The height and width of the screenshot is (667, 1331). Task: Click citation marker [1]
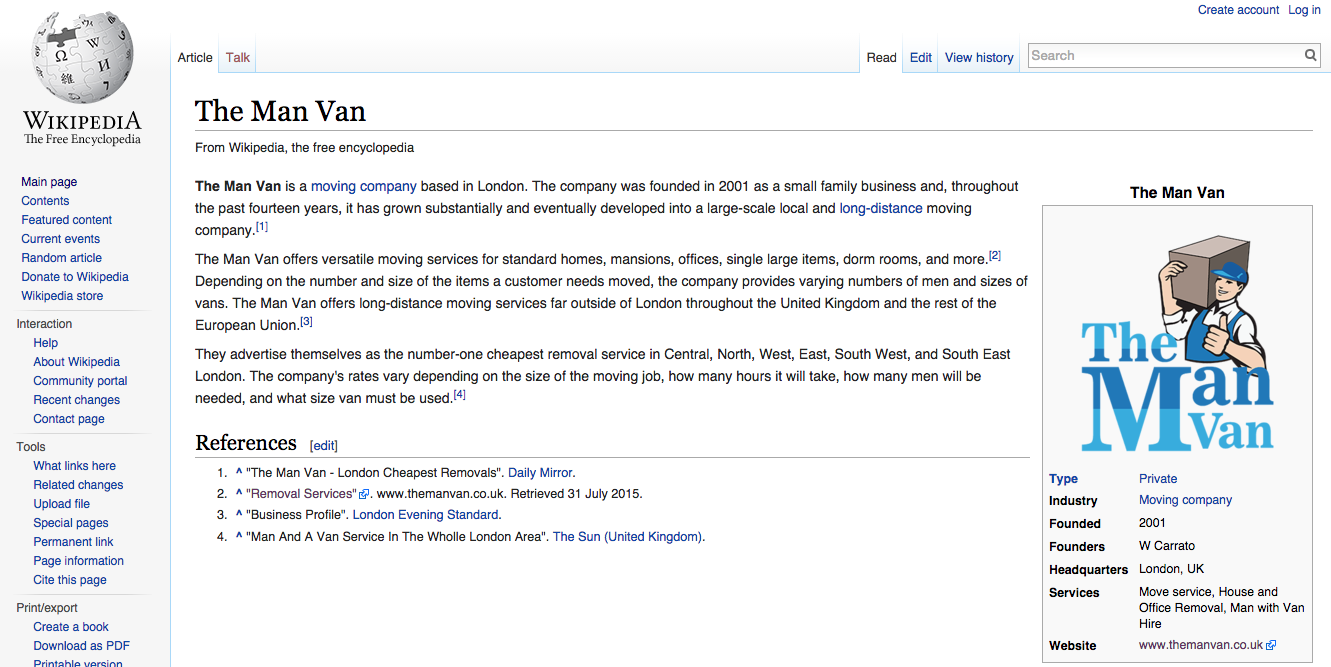pos(262,227)
